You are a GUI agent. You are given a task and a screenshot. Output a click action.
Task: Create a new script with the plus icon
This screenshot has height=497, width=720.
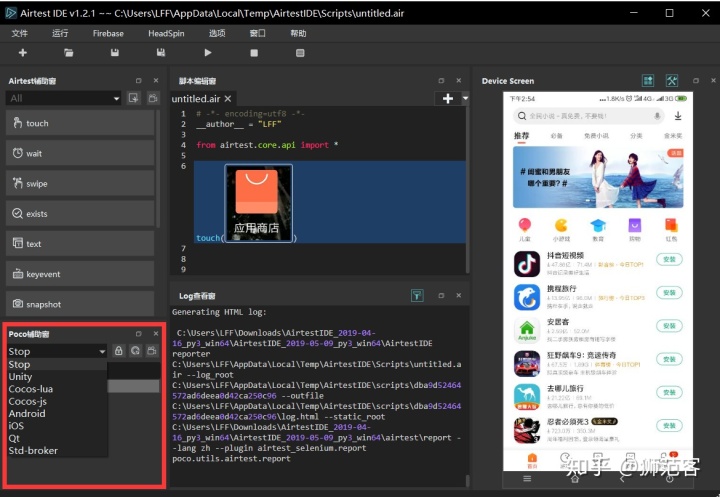tap(22, 53)
